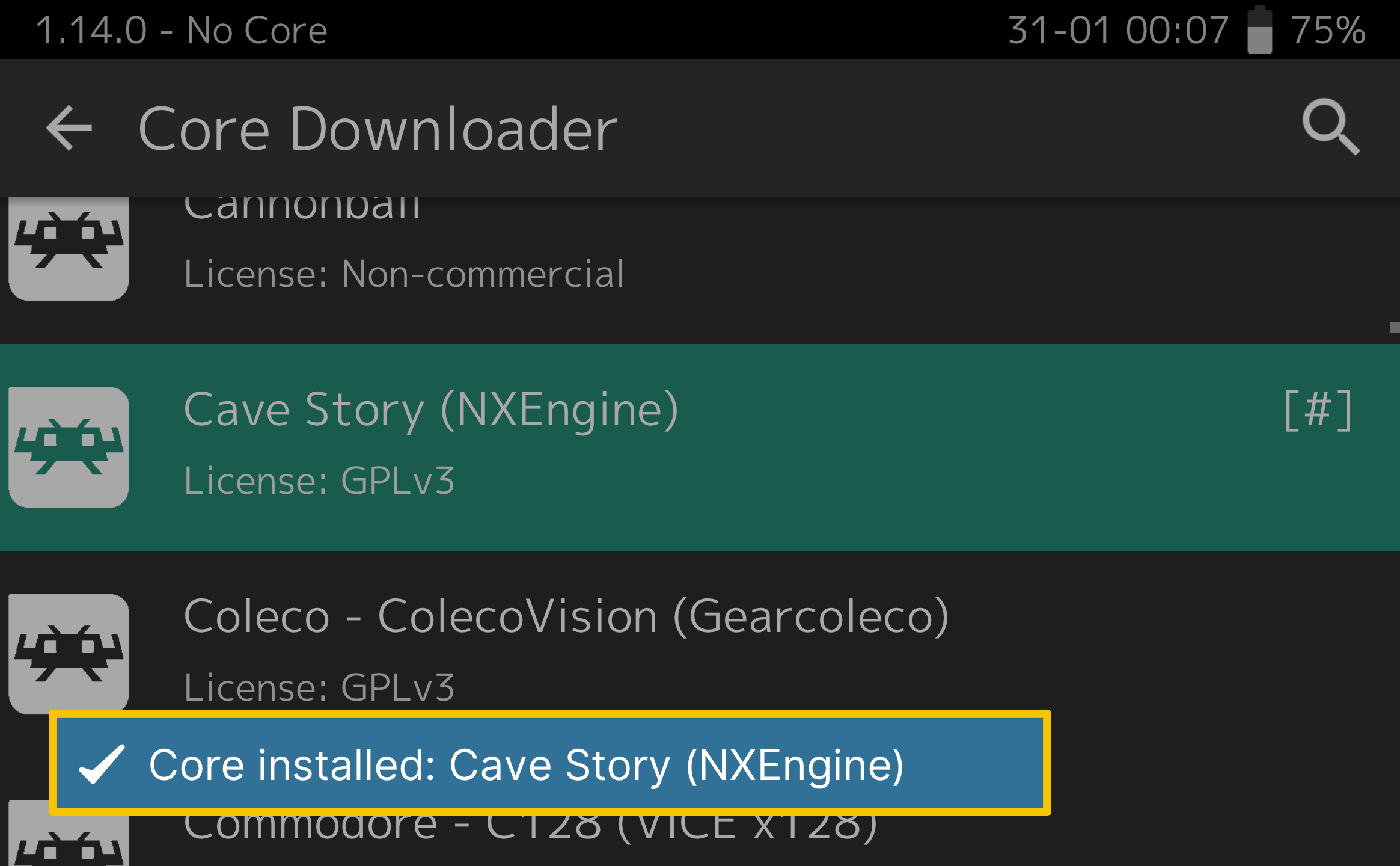
Task: Click the [#] installed marker
Action: pos(1318,410)
